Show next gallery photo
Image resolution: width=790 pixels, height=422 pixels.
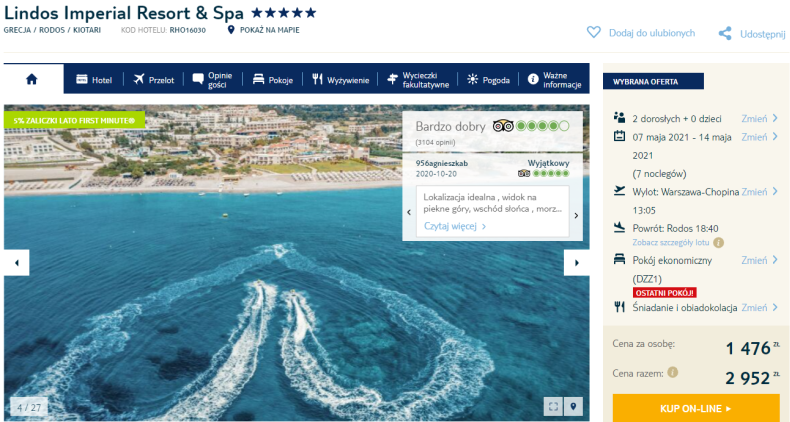[x=576, y=262]
